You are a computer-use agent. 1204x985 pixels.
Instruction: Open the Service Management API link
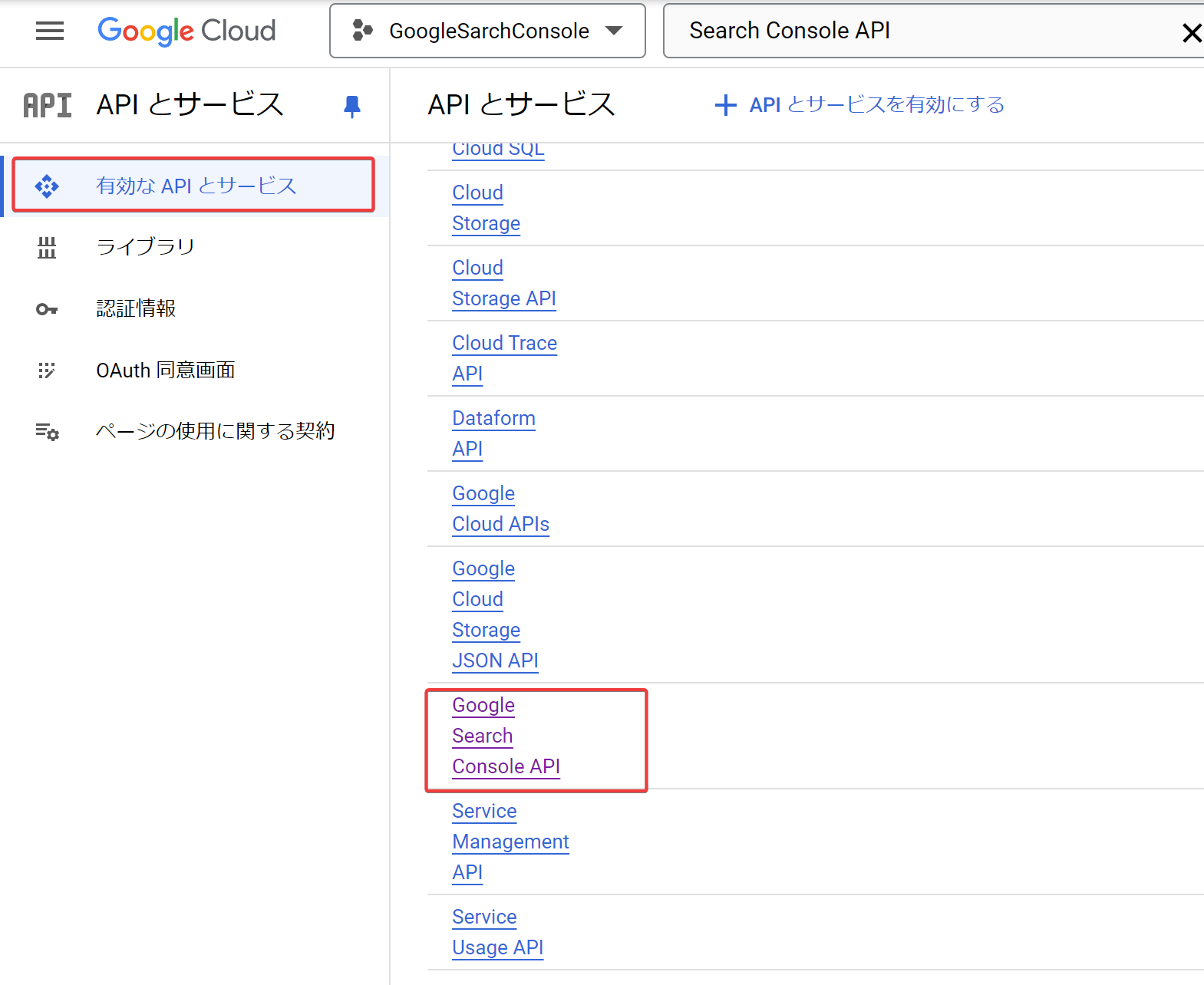click(510, 842)
